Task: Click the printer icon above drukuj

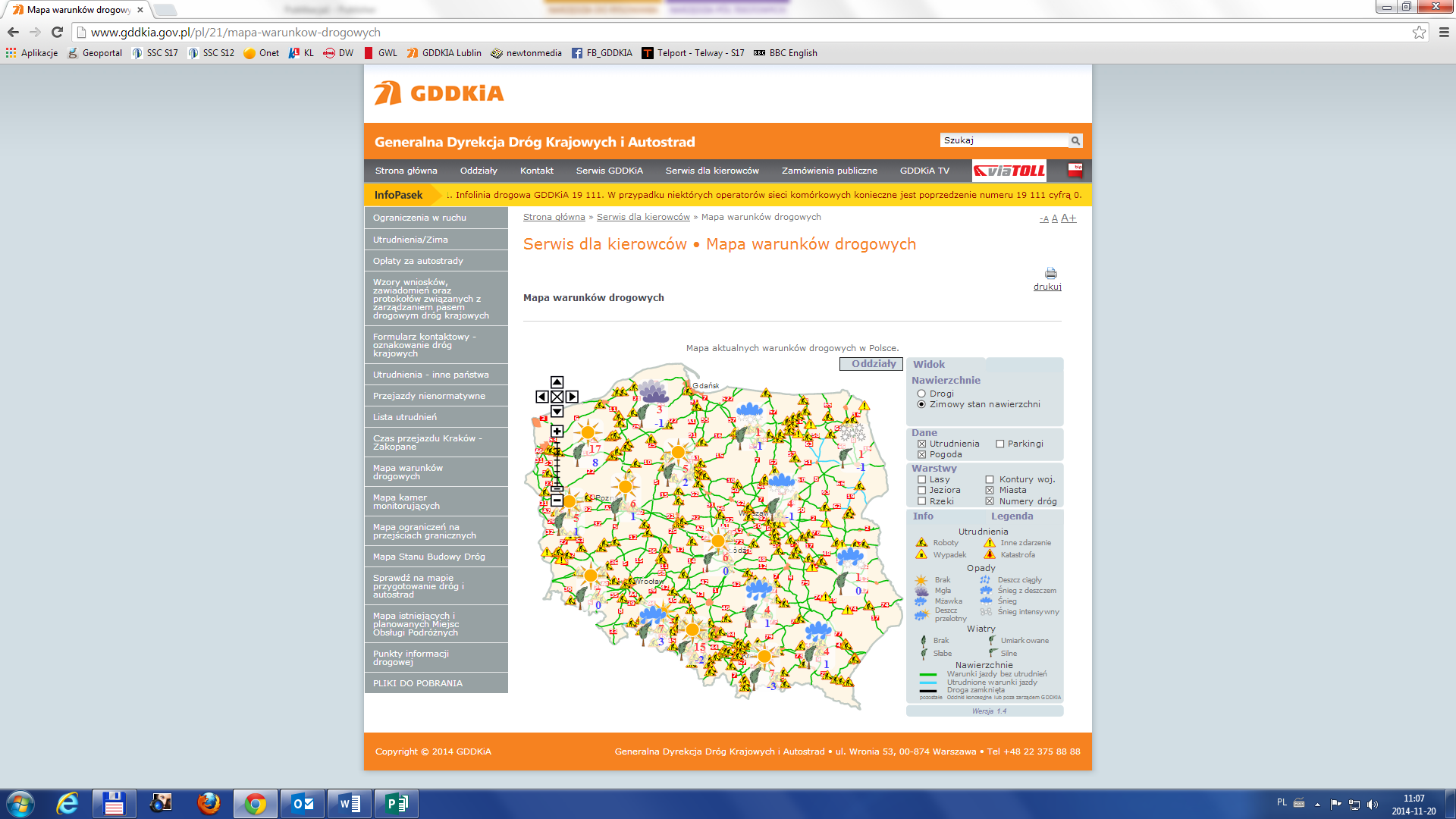Action: point(1050,273)
